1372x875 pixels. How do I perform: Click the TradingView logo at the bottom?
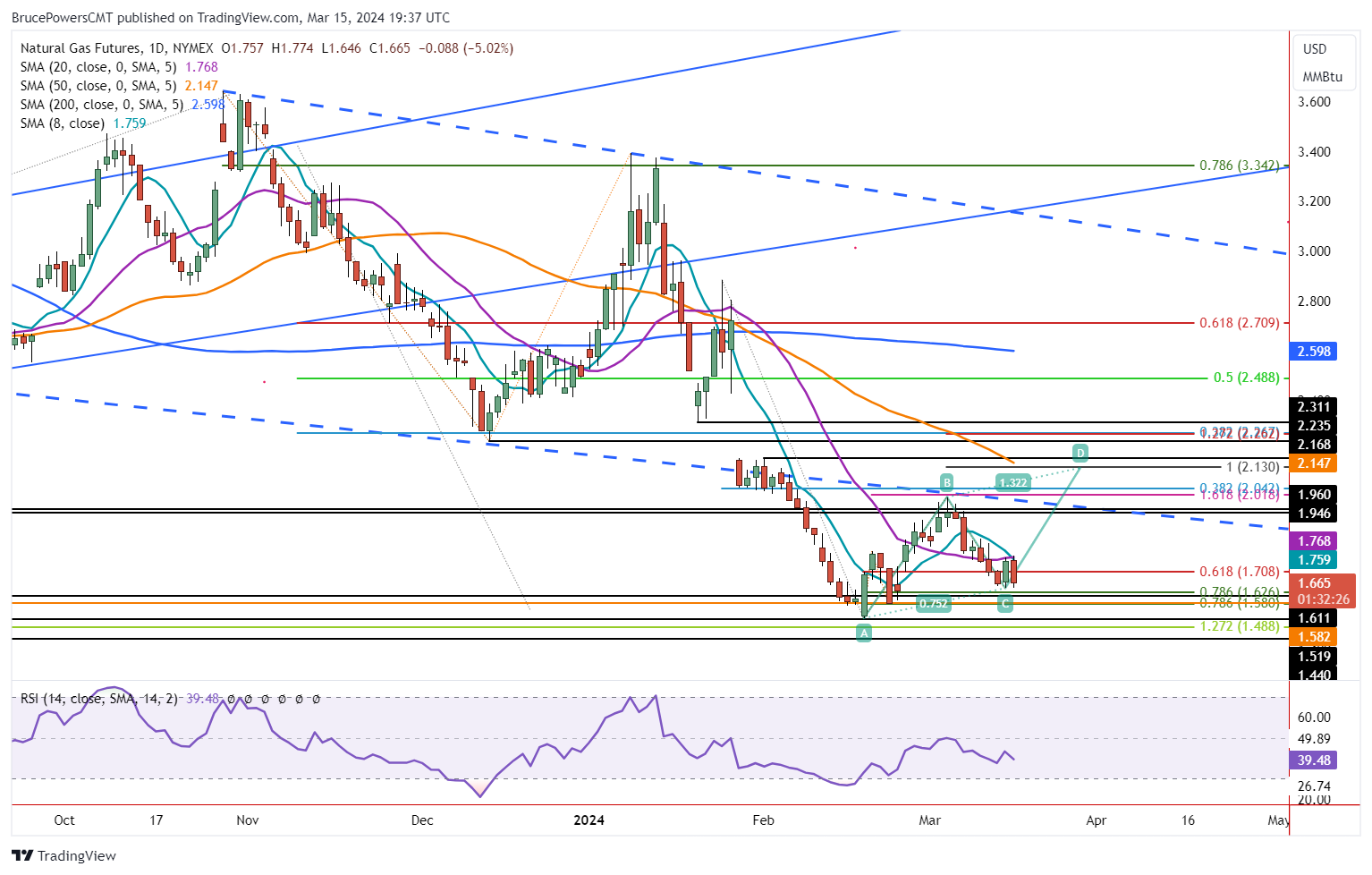tap(64, 855)
